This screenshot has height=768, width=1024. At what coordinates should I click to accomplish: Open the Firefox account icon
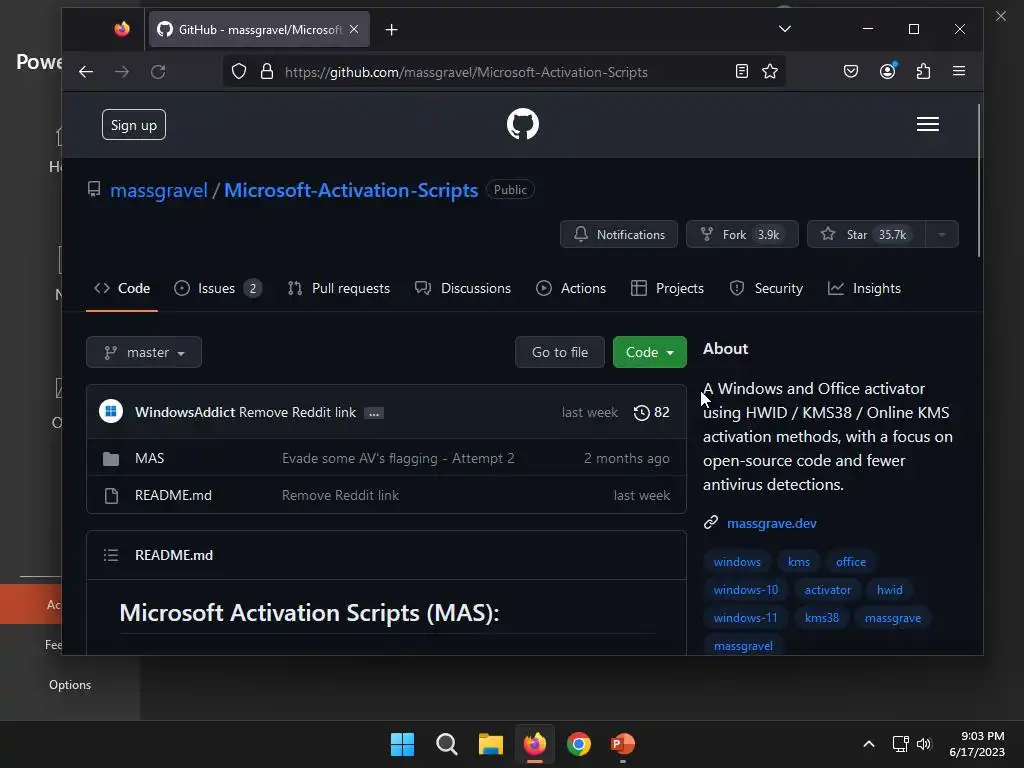coord(888,71)
